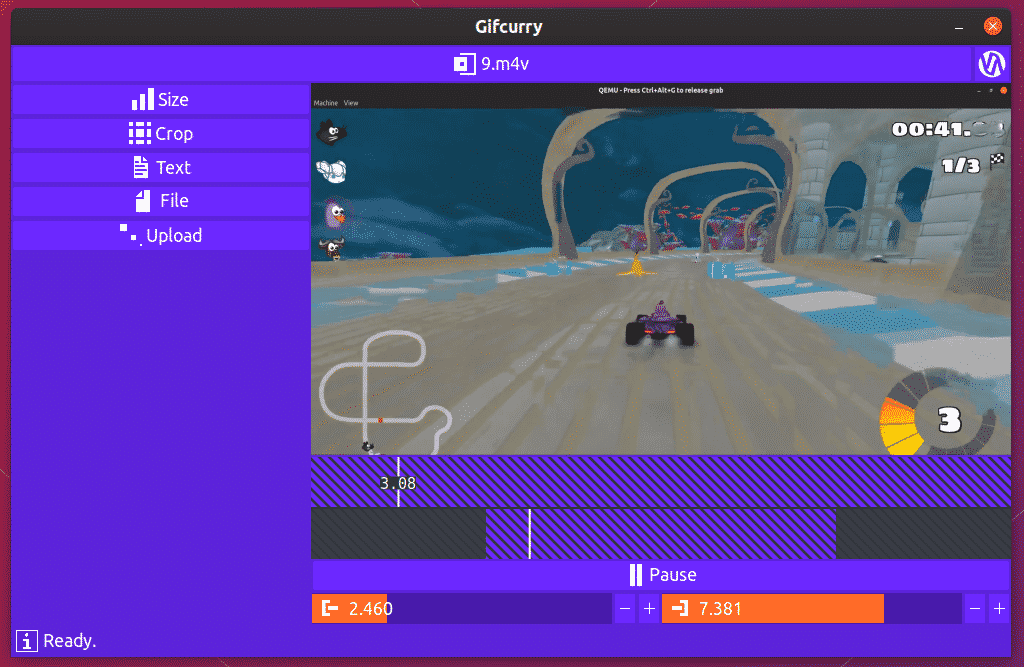This screenshot has width=1024, height=667.
Task: Pause the video preview
Action: tap(661, 575)
